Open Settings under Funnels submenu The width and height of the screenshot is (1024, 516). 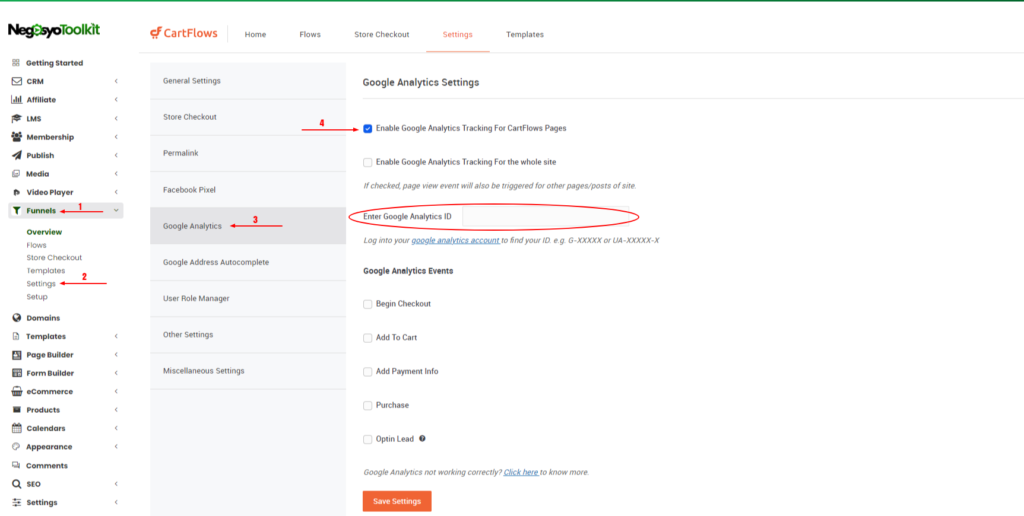coord(41,283)
